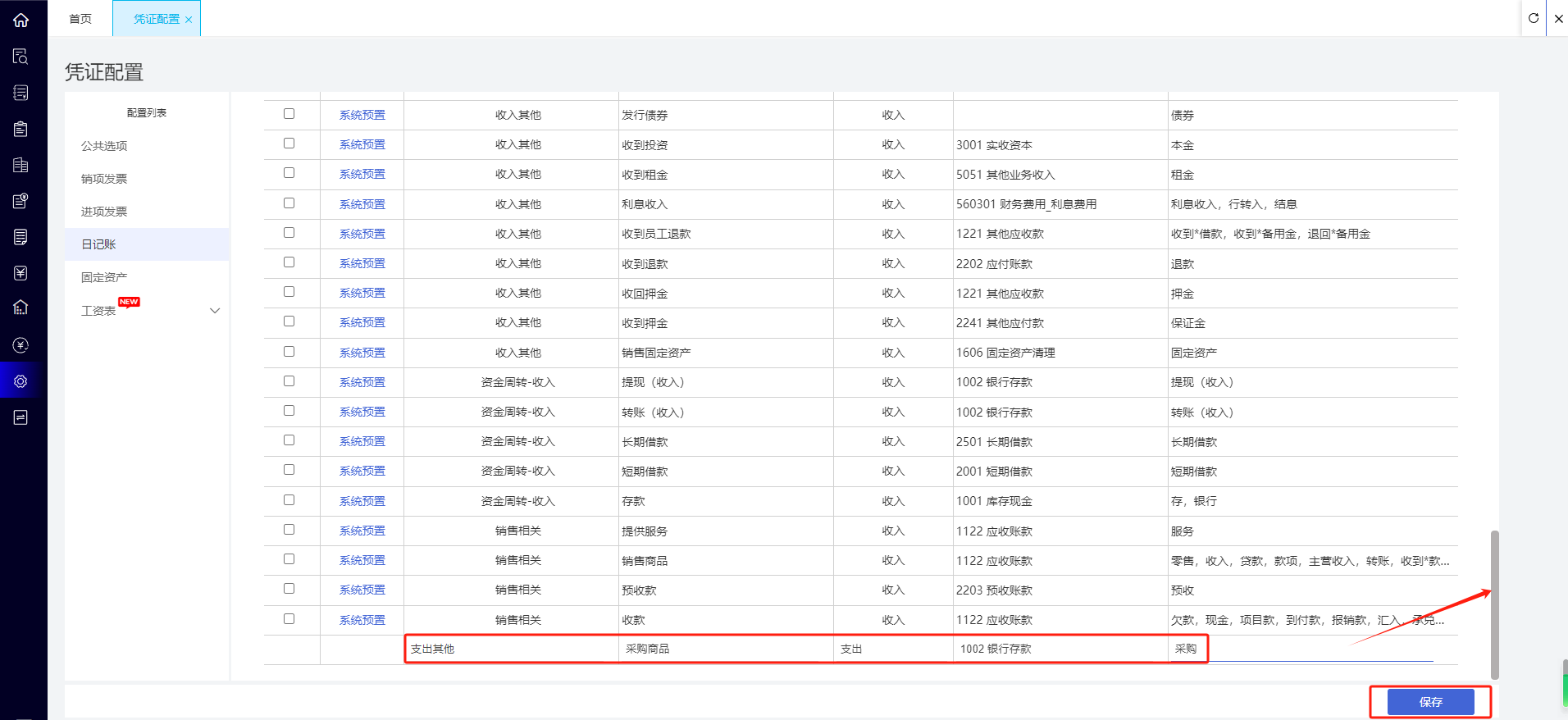Viewport: 1568px width, 720px height.
Task: Open the clipboard icon in the sidebar
Action: pos(21,129)
